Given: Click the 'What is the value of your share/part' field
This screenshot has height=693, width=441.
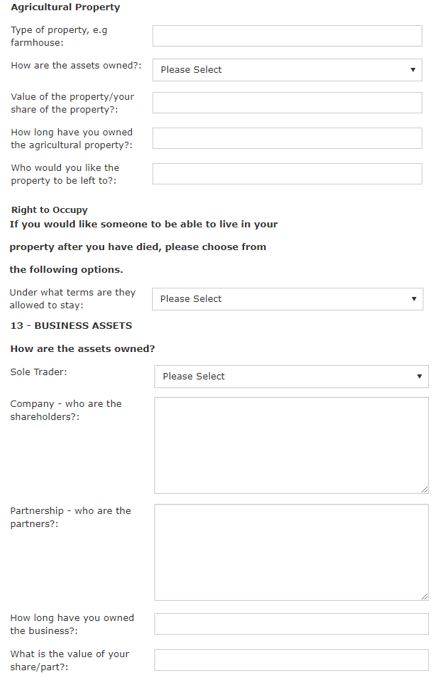Looking at the screenshot, I should (291, 660).
